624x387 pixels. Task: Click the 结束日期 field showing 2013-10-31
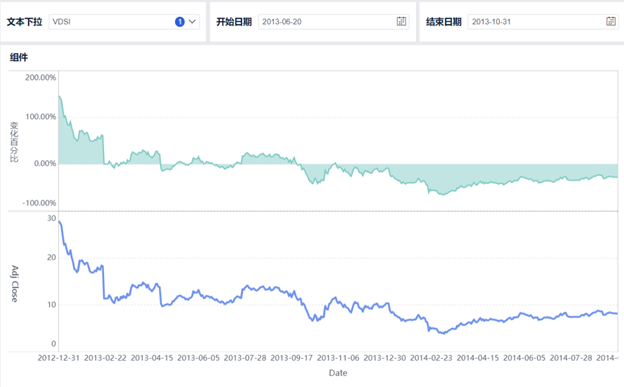click(x=544, y=22)
